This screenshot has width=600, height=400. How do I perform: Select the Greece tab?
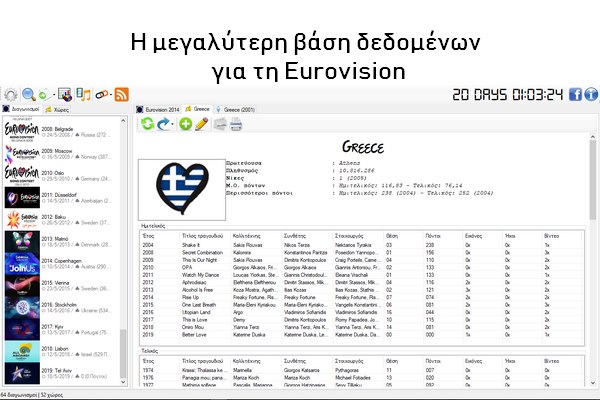[198, 109]
